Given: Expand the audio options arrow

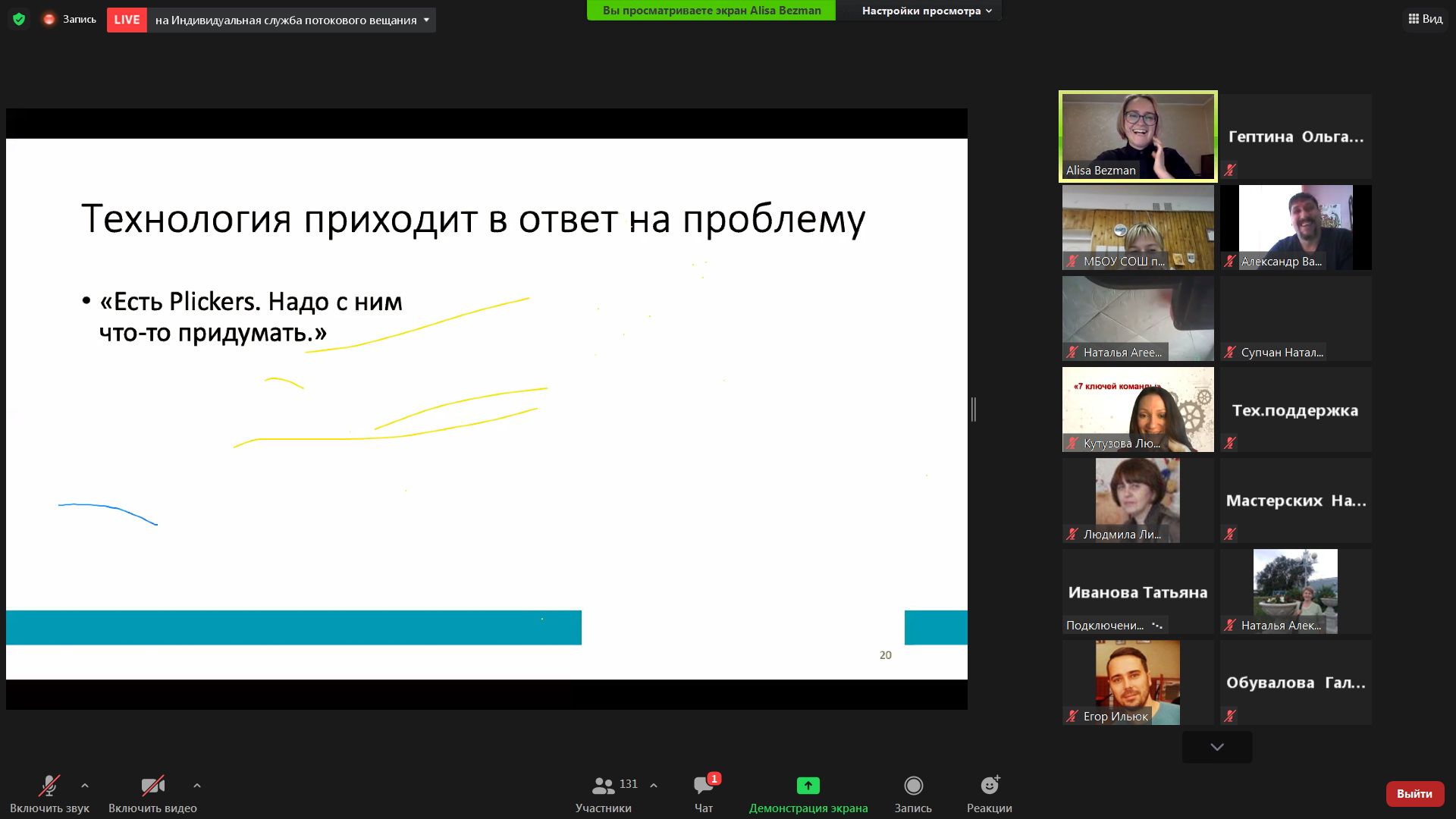Looking at the screenshot, I should point(85,786).
